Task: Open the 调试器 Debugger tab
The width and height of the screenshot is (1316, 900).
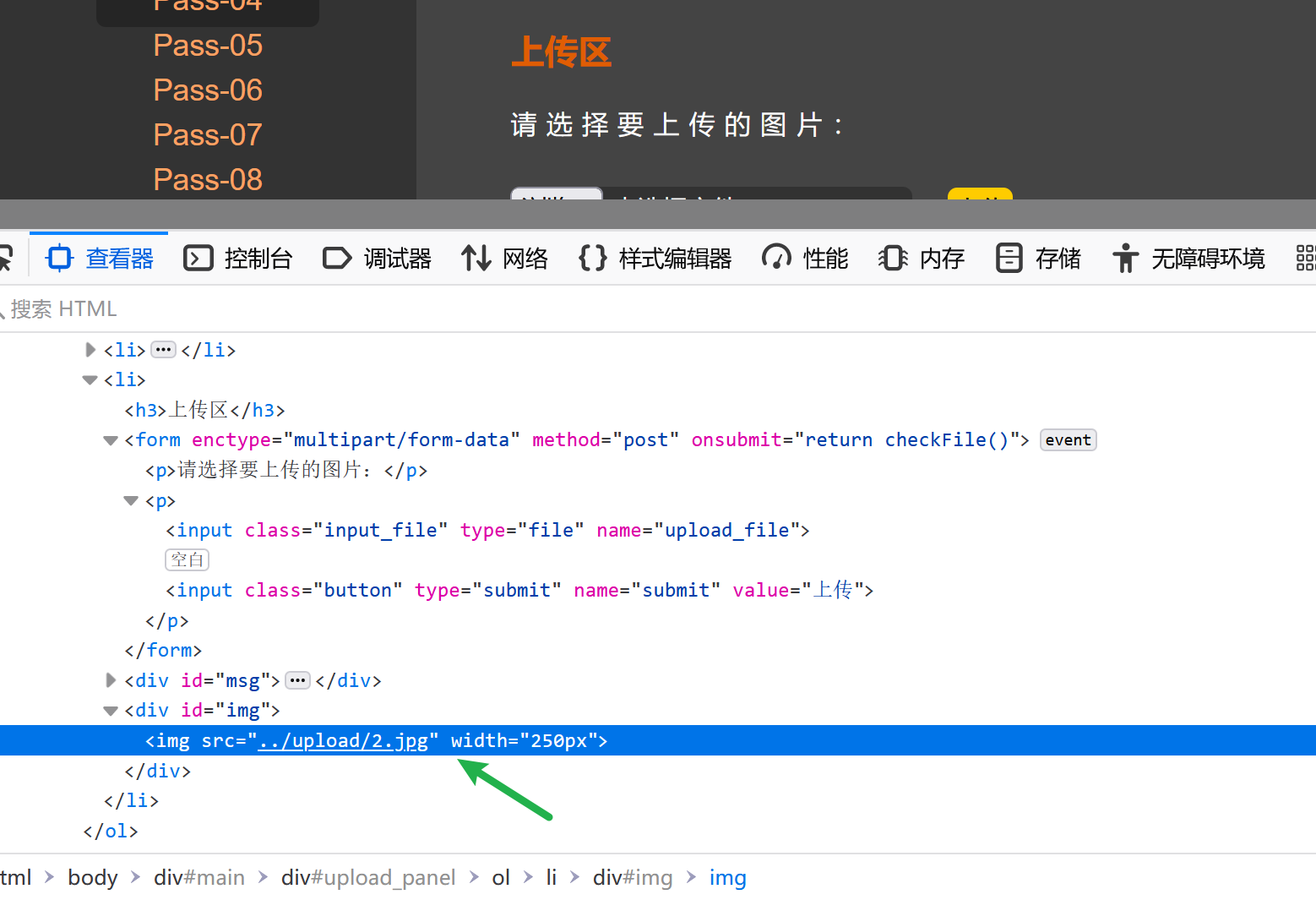Action: pos(377,258)
